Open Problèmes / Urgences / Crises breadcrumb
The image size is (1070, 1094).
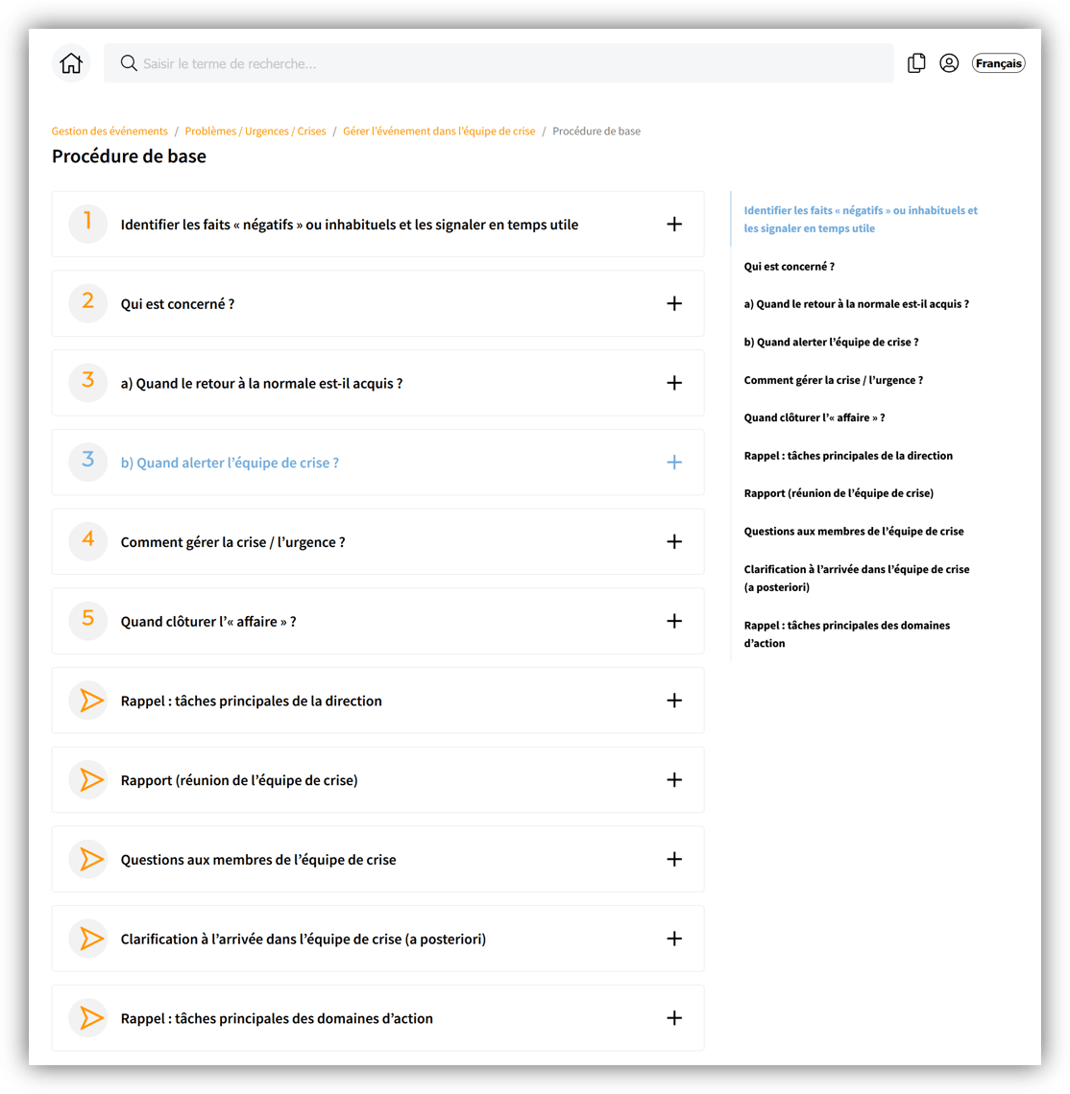point(255,131)
